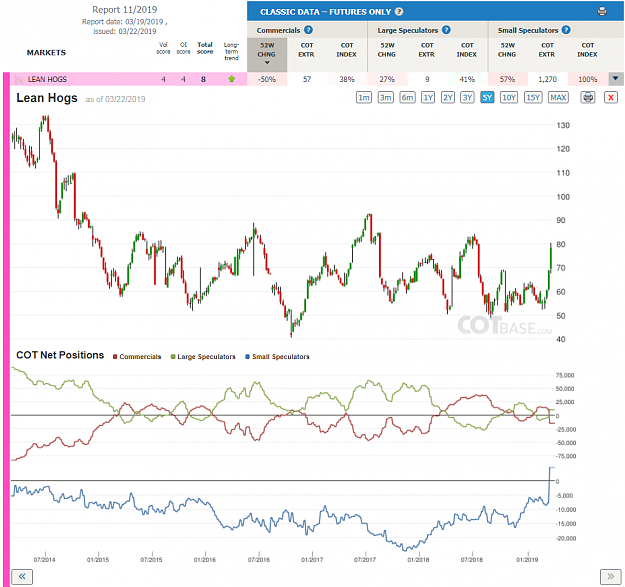
Task: Open help for Classic Data Futures Only
Action: [399, 12]
